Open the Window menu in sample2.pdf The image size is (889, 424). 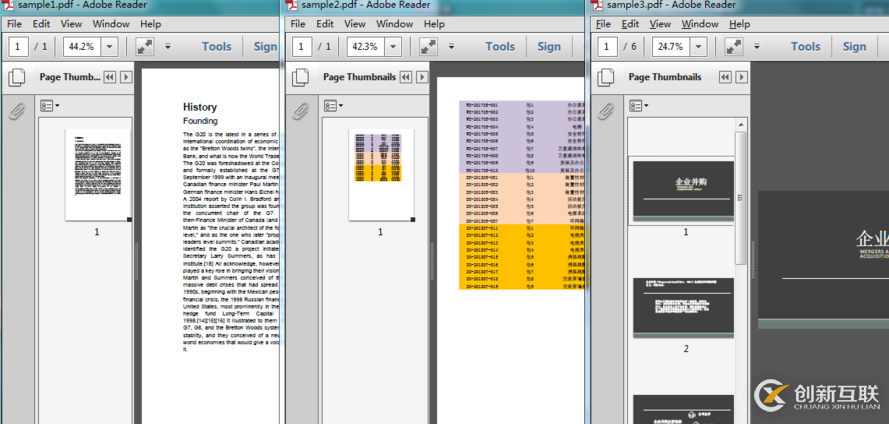pos(394,24)
